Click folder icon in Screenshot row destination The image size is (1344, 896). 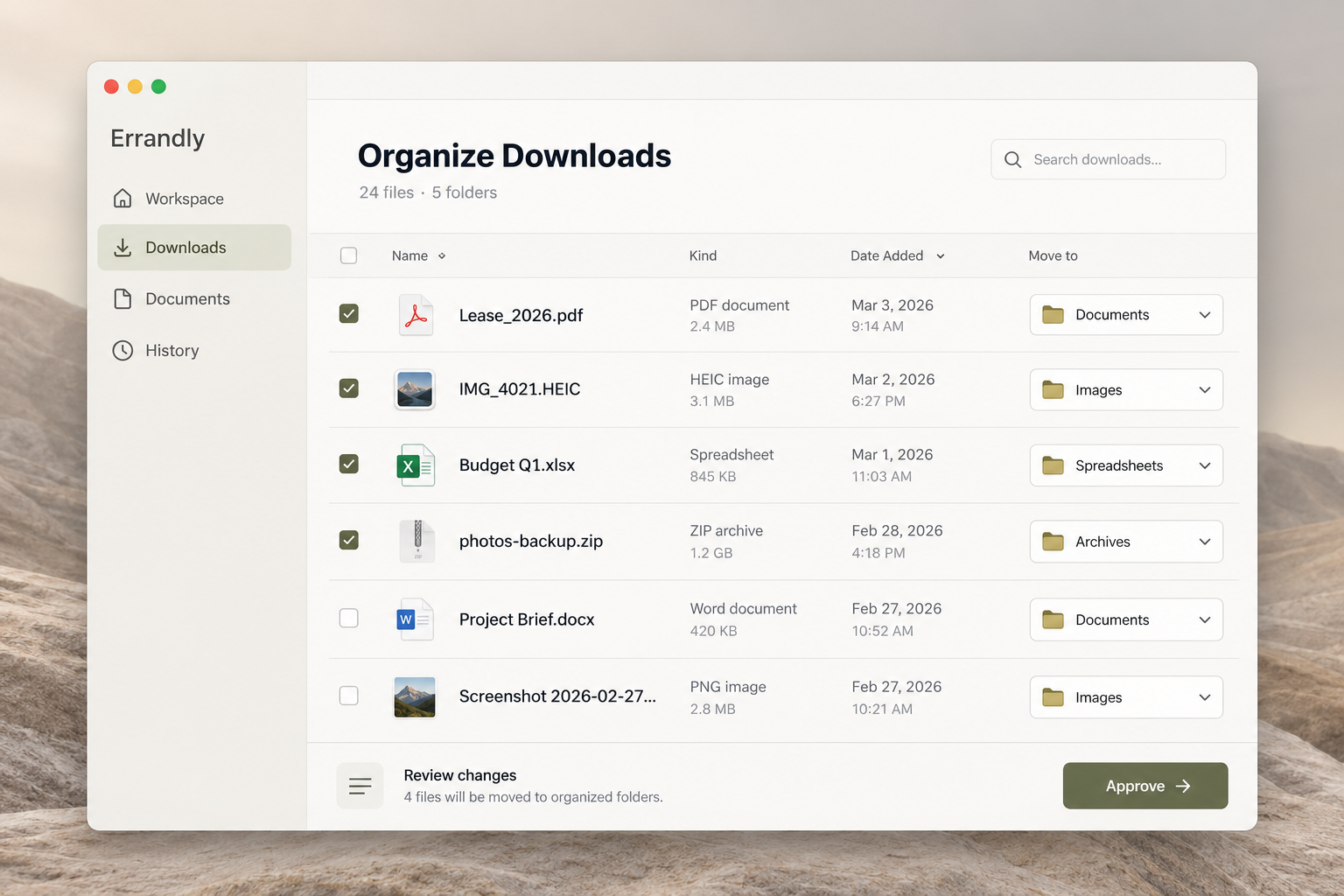[1053, 697]
